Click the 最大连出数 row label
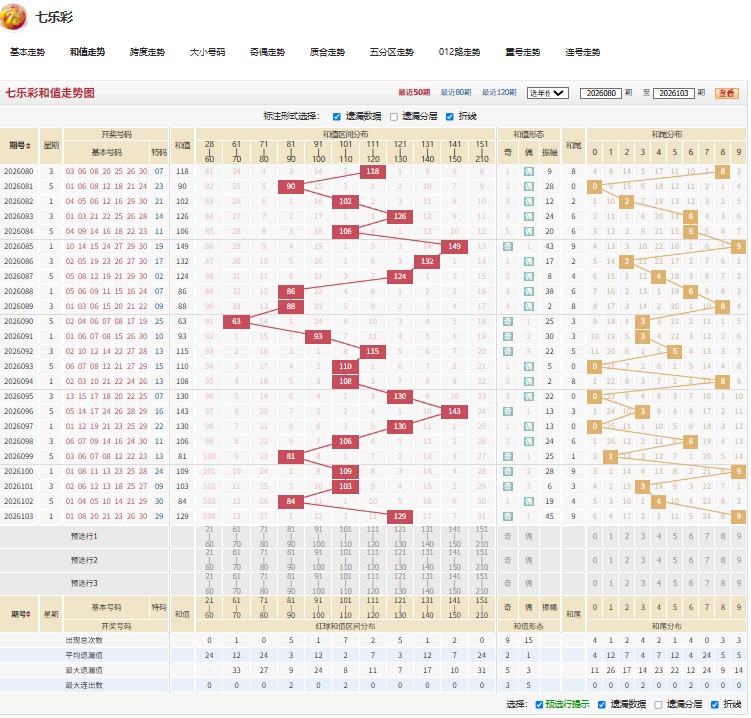 (x=84, y=685)
